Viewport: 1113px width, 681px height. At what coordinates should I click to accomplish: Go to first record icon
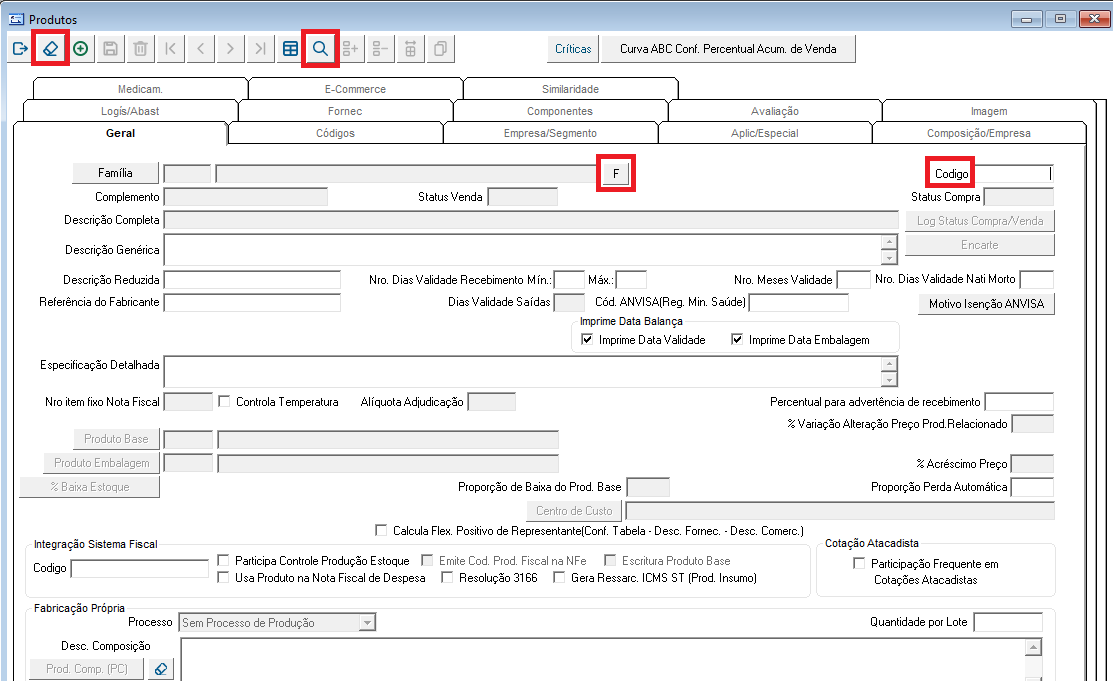170,48
